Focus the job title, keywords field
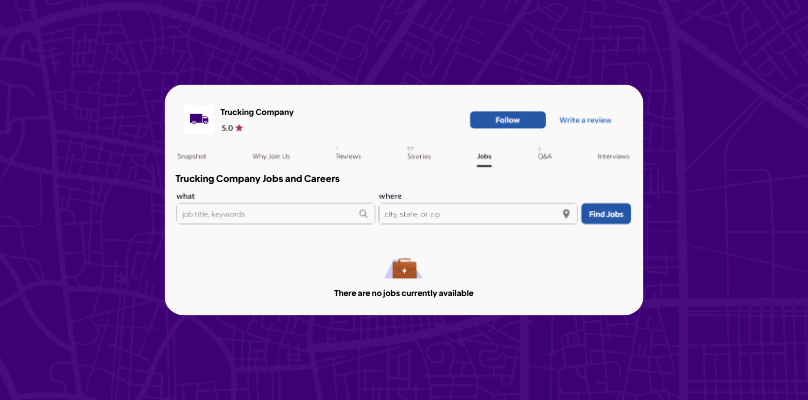Image resolution: width=808 pixels, height=400 pixels. click(x=276, y=214)
